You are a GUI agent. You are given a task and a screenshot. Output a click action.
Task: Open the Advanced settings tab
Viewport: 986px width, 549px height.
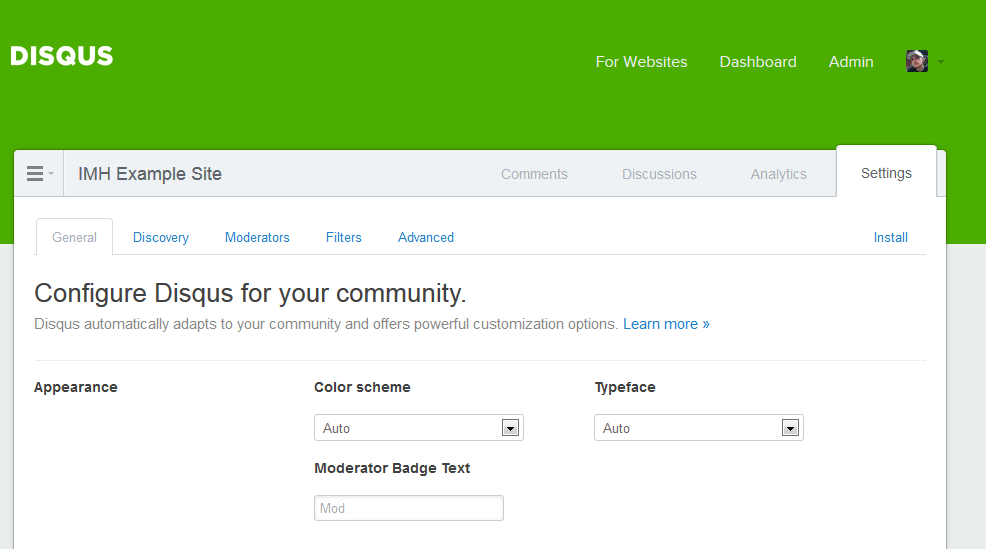click(x=426, y=237)
